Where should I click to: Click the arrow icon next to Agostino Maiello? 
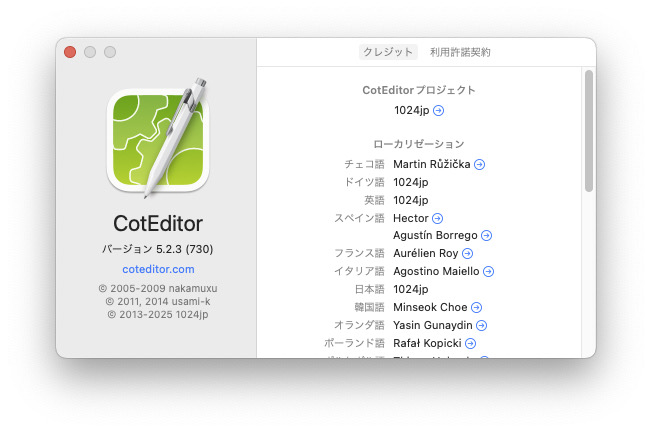(488, 272)
